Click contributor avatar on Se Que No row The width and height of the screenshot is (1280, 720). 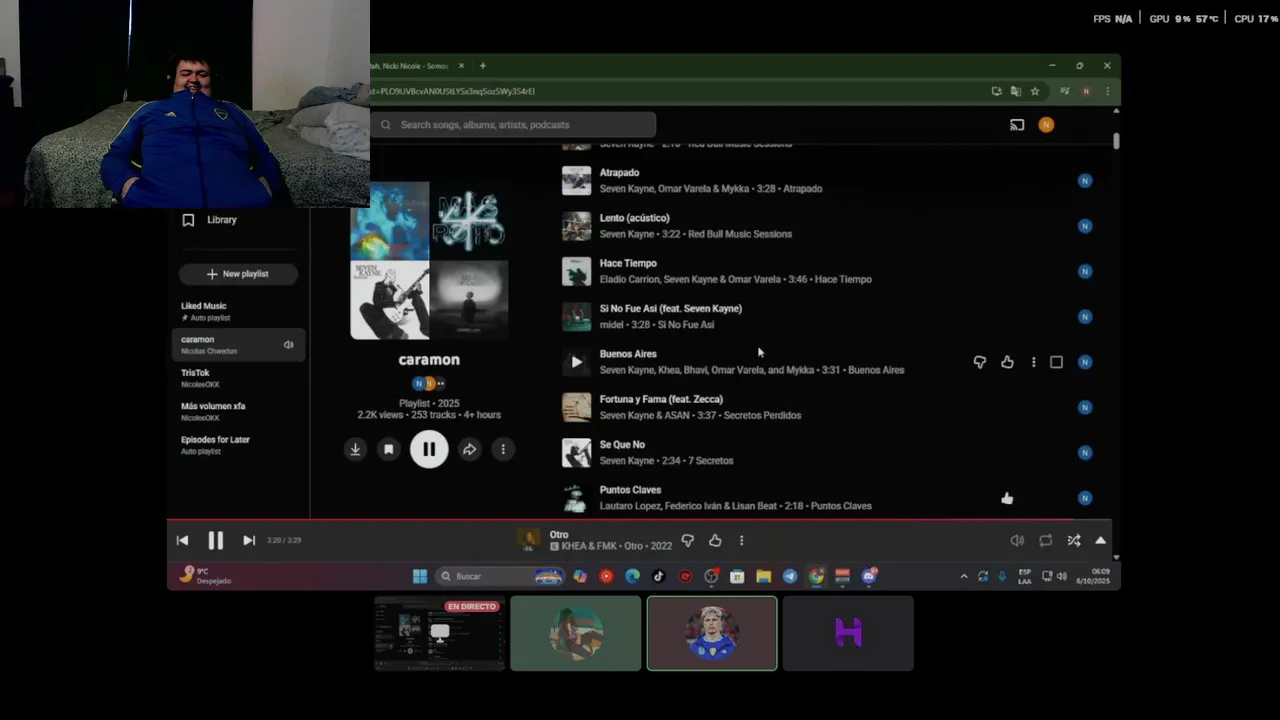tap(1085, 452)
